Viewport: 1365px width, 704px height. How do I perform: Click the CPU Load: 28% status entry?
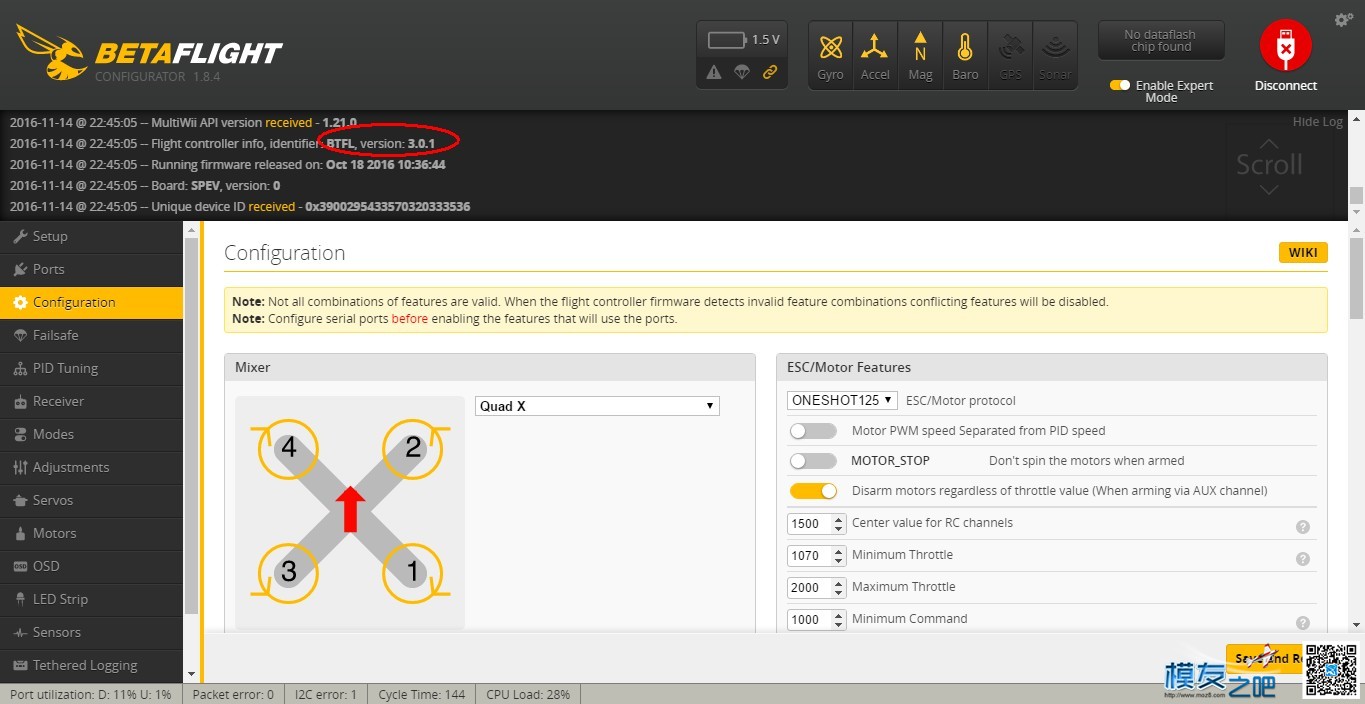[528, 694]
